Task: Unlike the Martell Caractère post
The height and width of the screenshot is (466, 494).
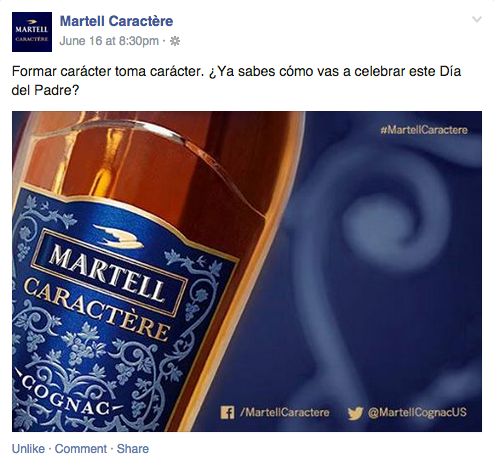Action: (x=28, y=449)
